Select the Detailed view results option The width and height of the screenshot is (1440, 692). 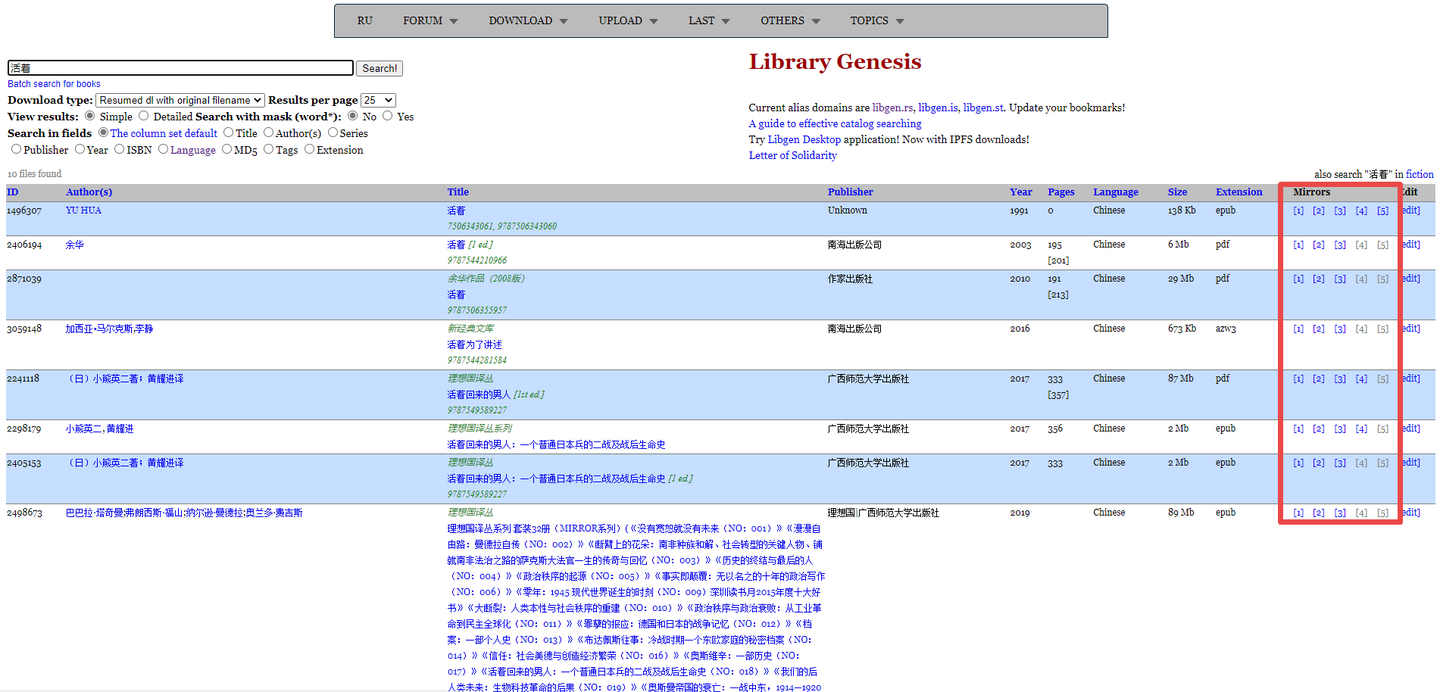[x=143, y=116]
